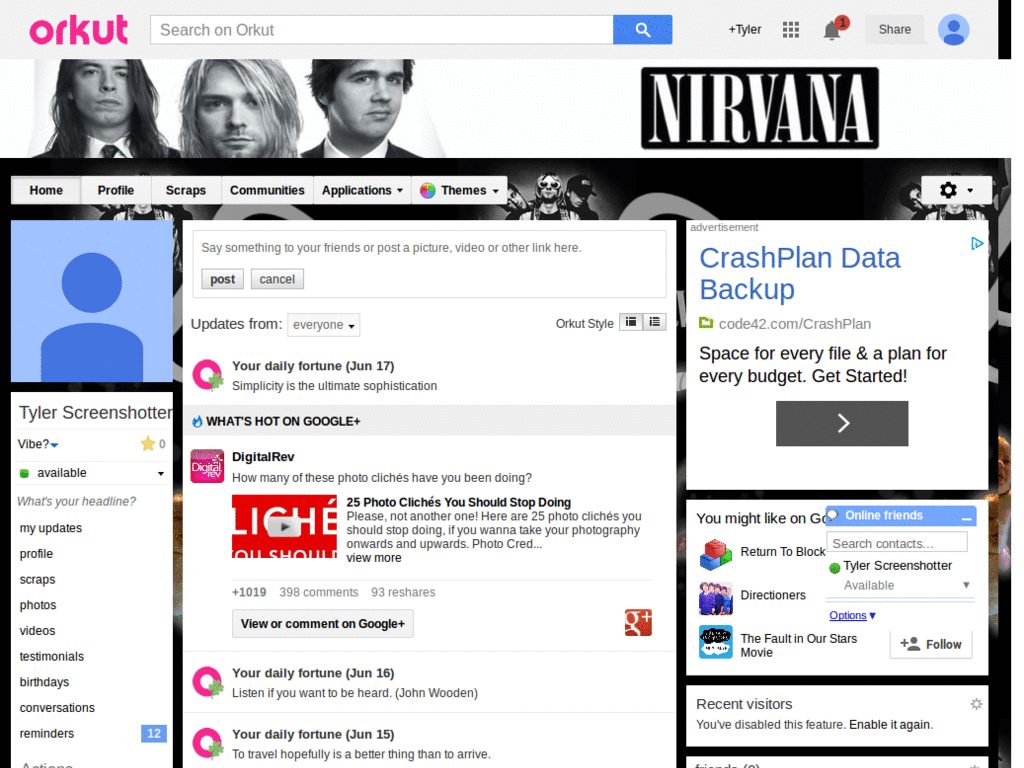This screenshot has height=768, width=1024.
Task: Open the Home tab
Action: tap(46, 190)
